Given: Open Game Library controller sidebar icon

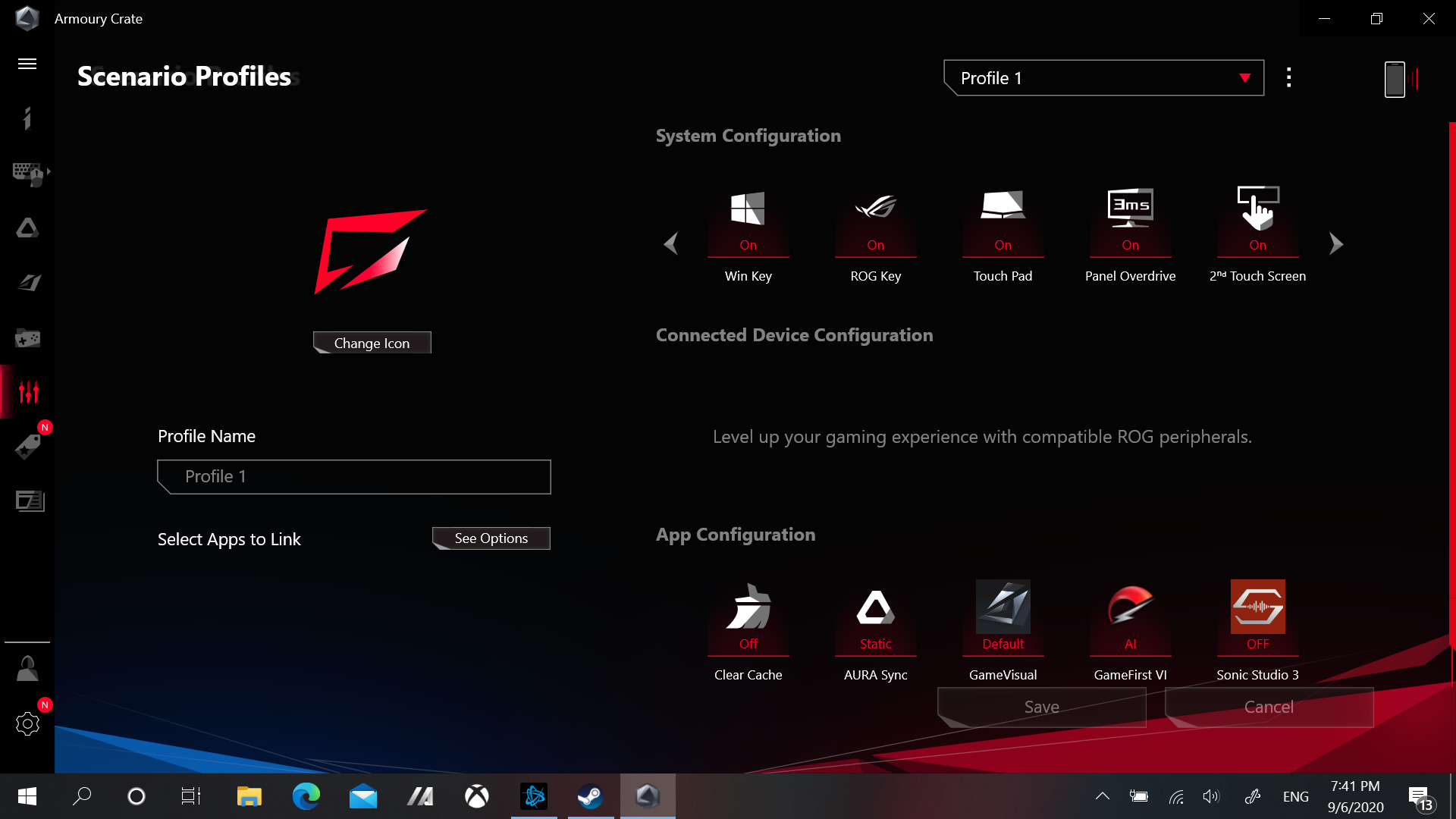Looking at the screenshot, I should click(28, 337).
